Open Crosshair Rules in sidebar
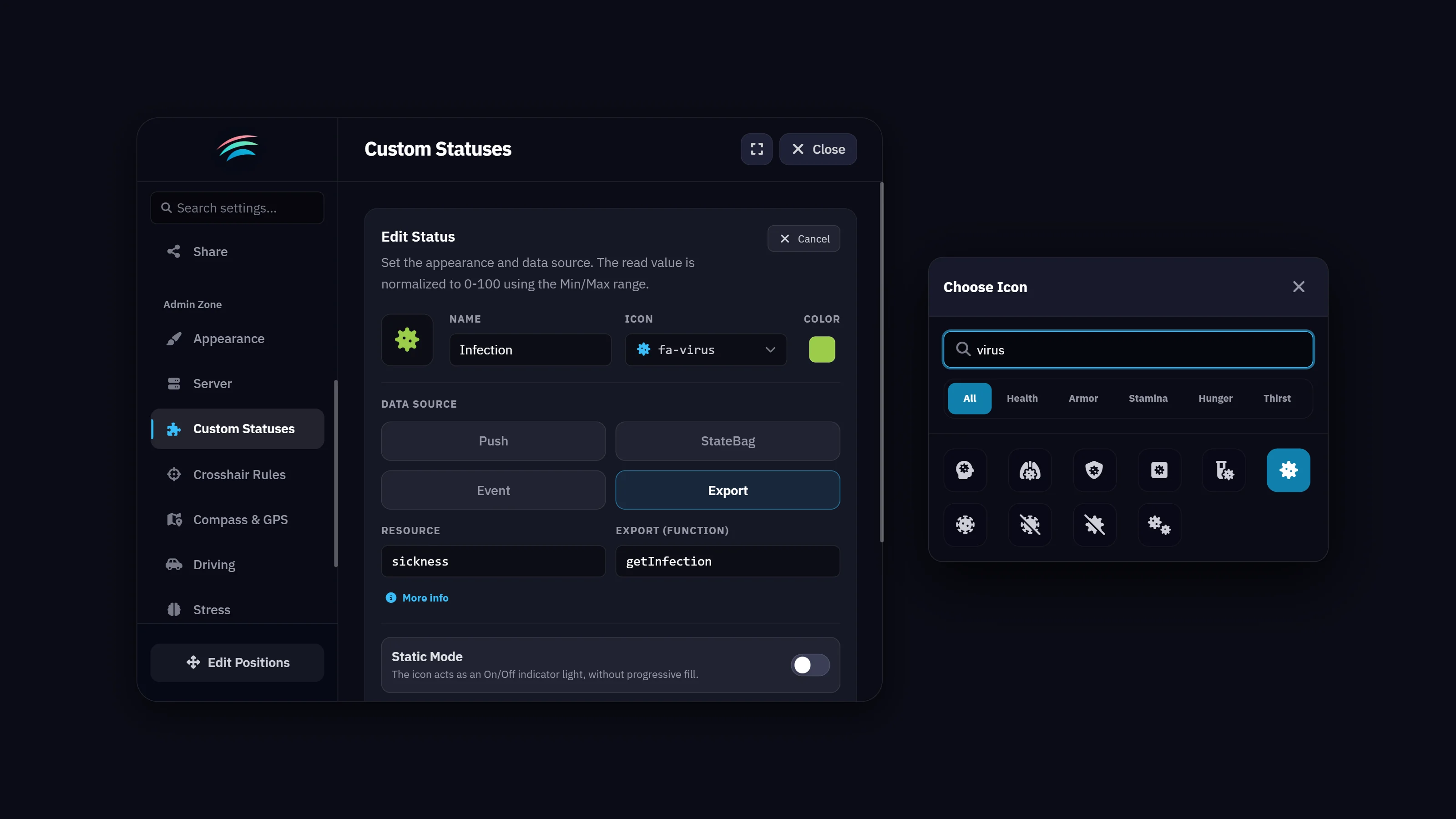The height and width of the screenshot is (819, 1456). (238, 474)
